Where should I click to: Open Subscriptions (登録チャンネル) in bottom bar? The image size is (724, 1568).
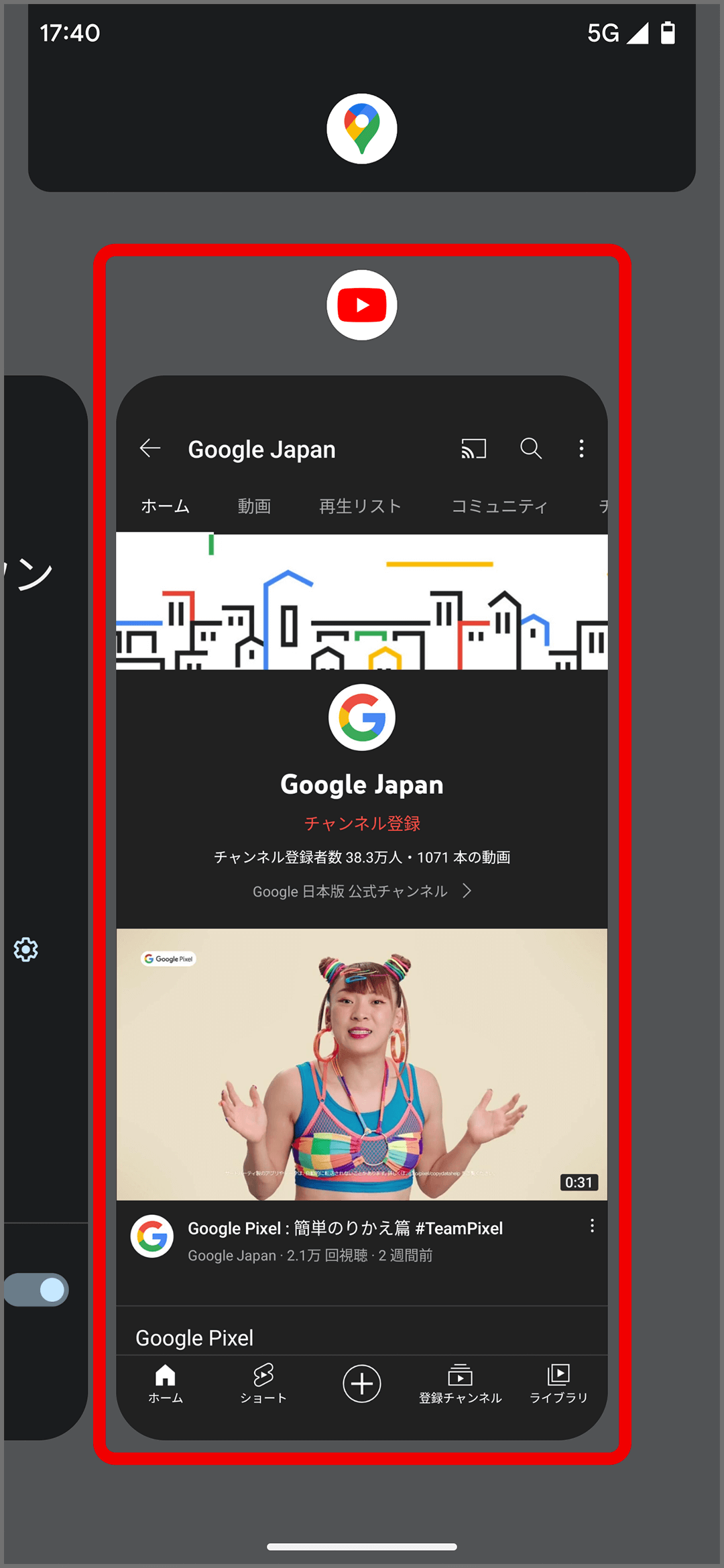pos(460,1384)
